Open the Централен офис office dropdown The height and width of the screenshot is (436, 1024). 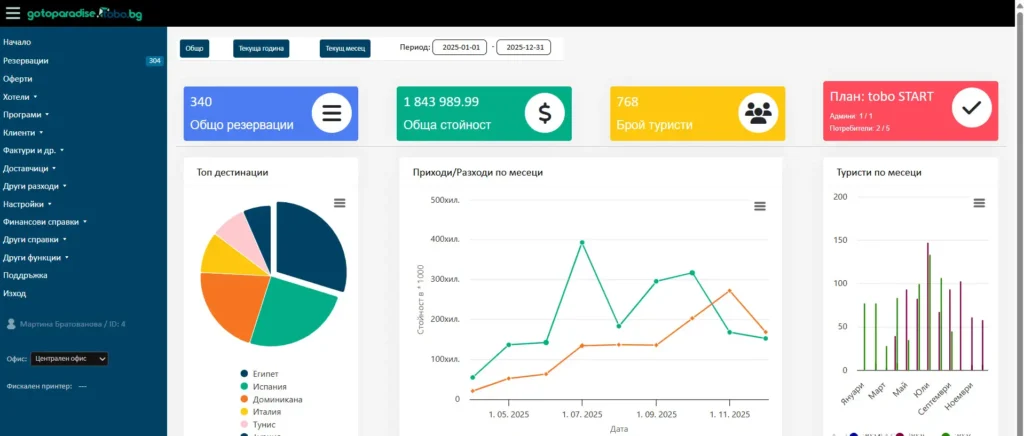pyautogui.click(x=69, y=358)
